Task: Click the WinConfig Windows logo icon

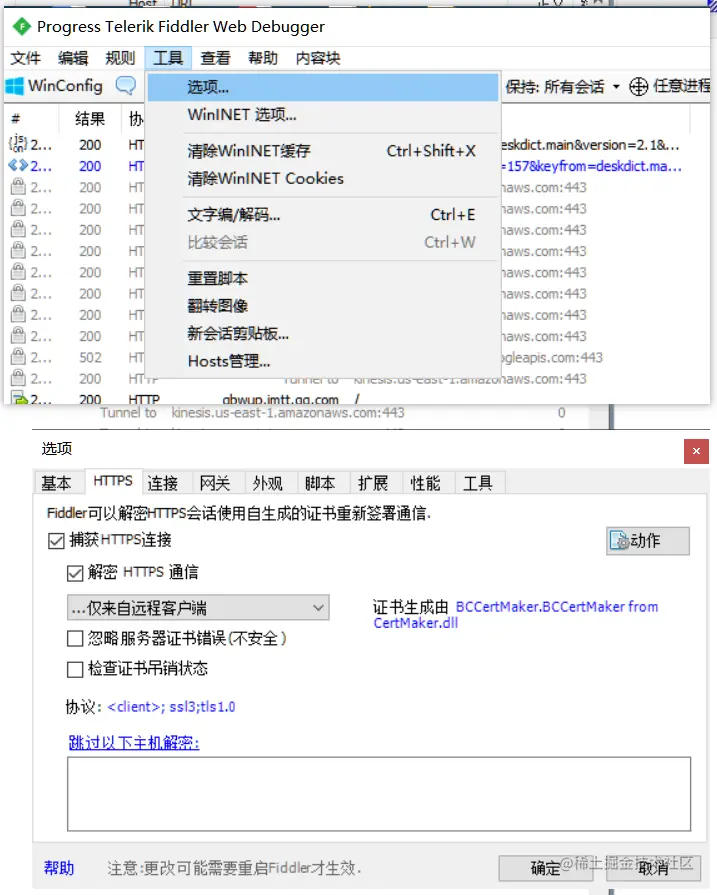Action: (14, 86)
